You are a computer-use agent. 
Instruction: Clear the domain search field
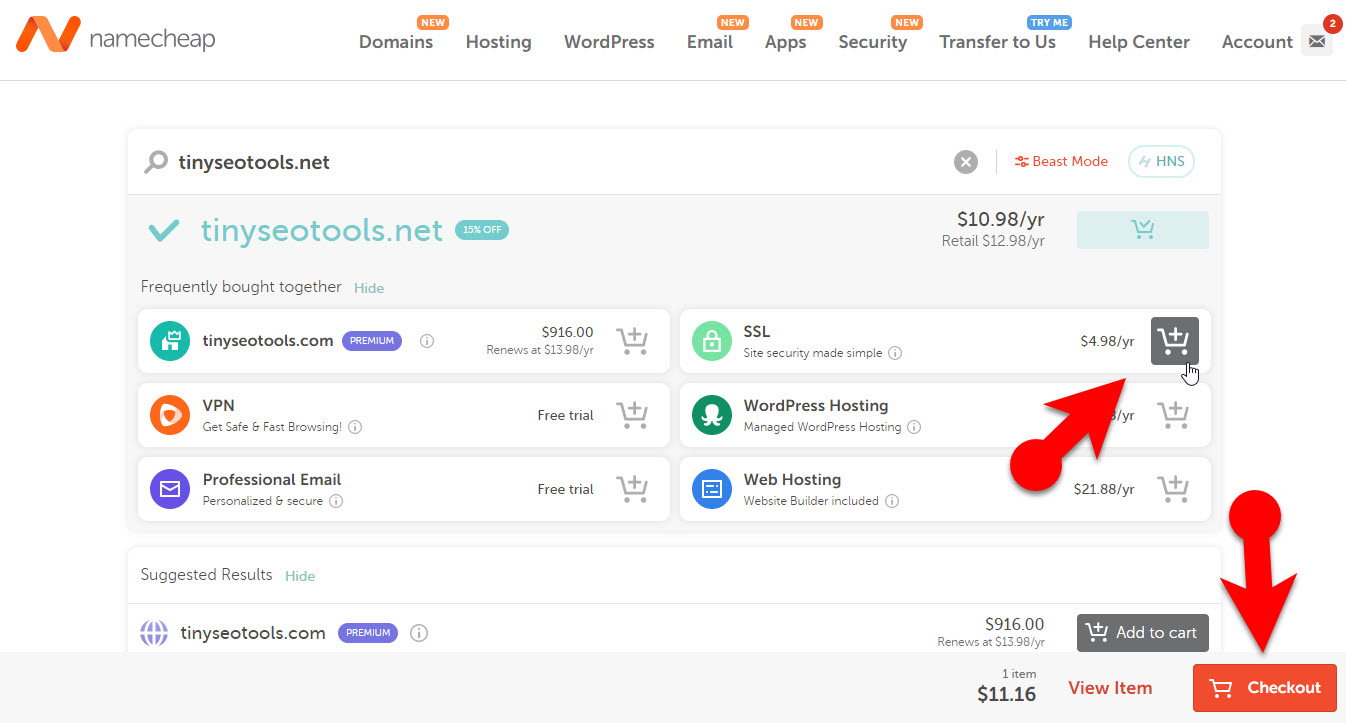pyautogui.click(x=965, y=162)
